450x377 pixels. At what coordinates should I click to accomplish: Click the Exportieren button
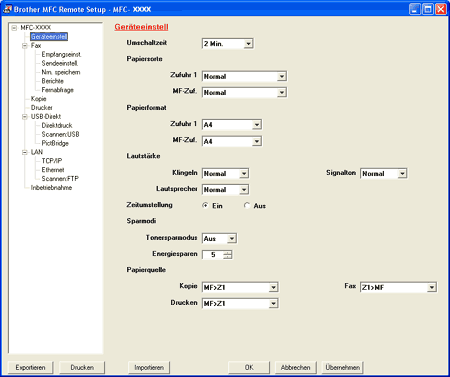click(x=30, y=368)
